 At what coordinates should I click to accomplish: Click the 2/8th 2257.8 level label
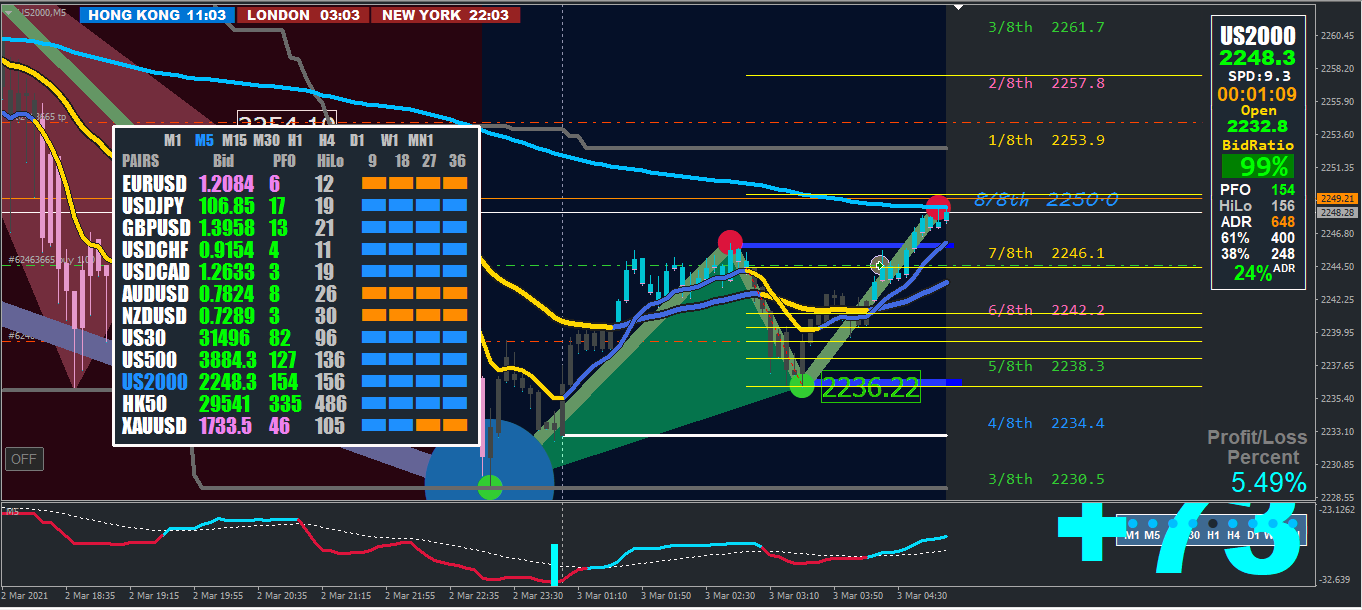[x=1046, y=83]
